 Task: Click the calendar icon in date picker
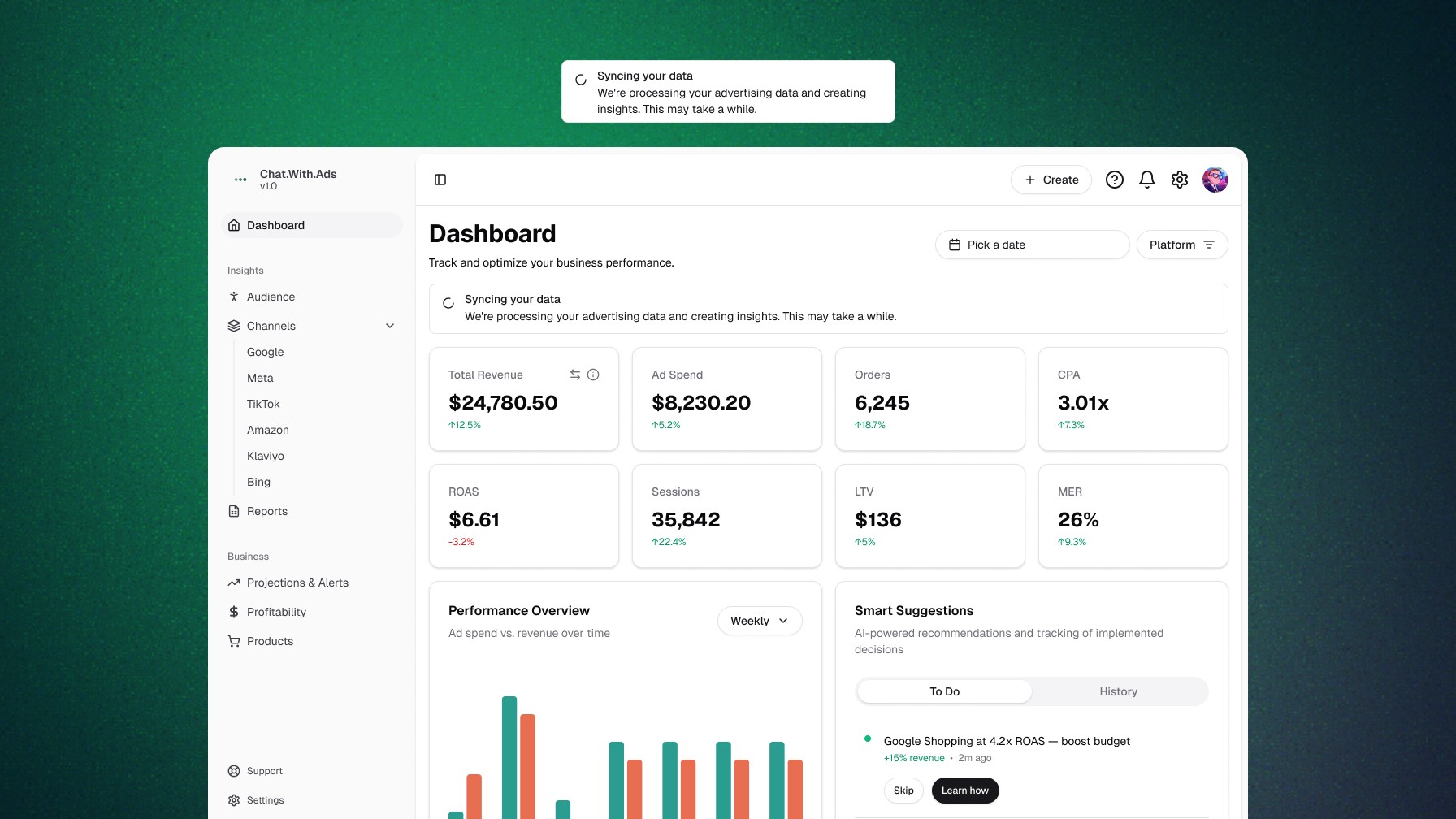[x=955, y=245]
